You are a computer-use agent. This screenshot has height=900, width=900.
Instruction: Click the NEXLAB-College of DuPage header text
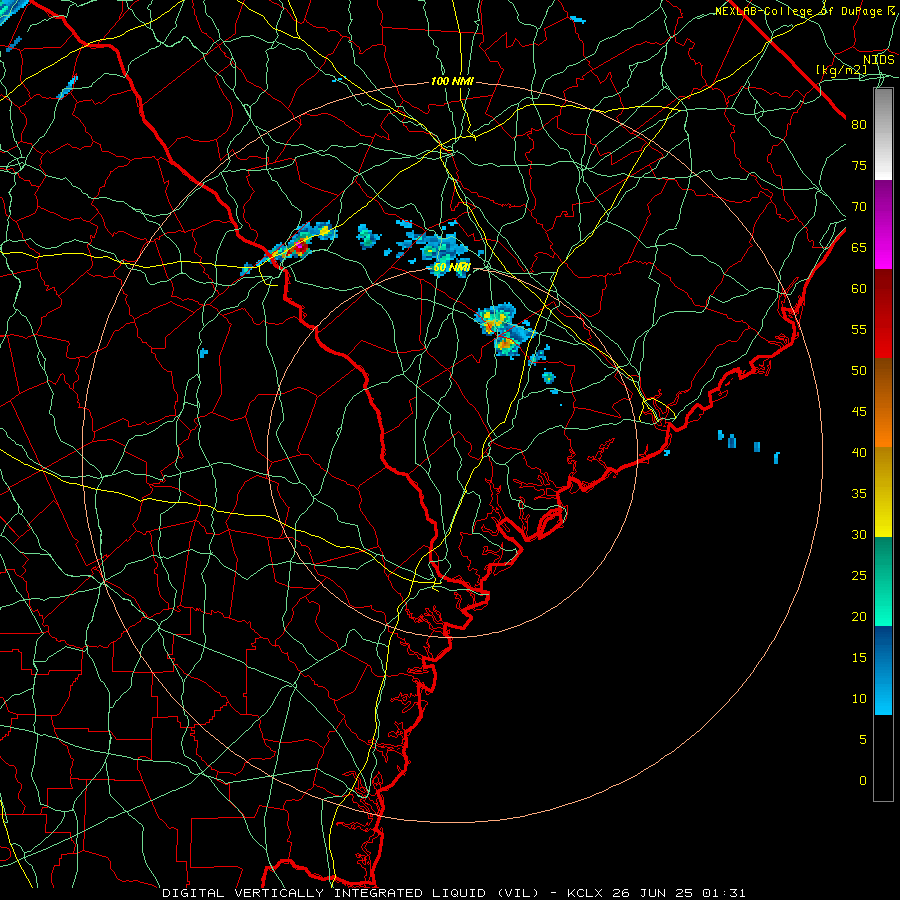click(x=798, y=11)
